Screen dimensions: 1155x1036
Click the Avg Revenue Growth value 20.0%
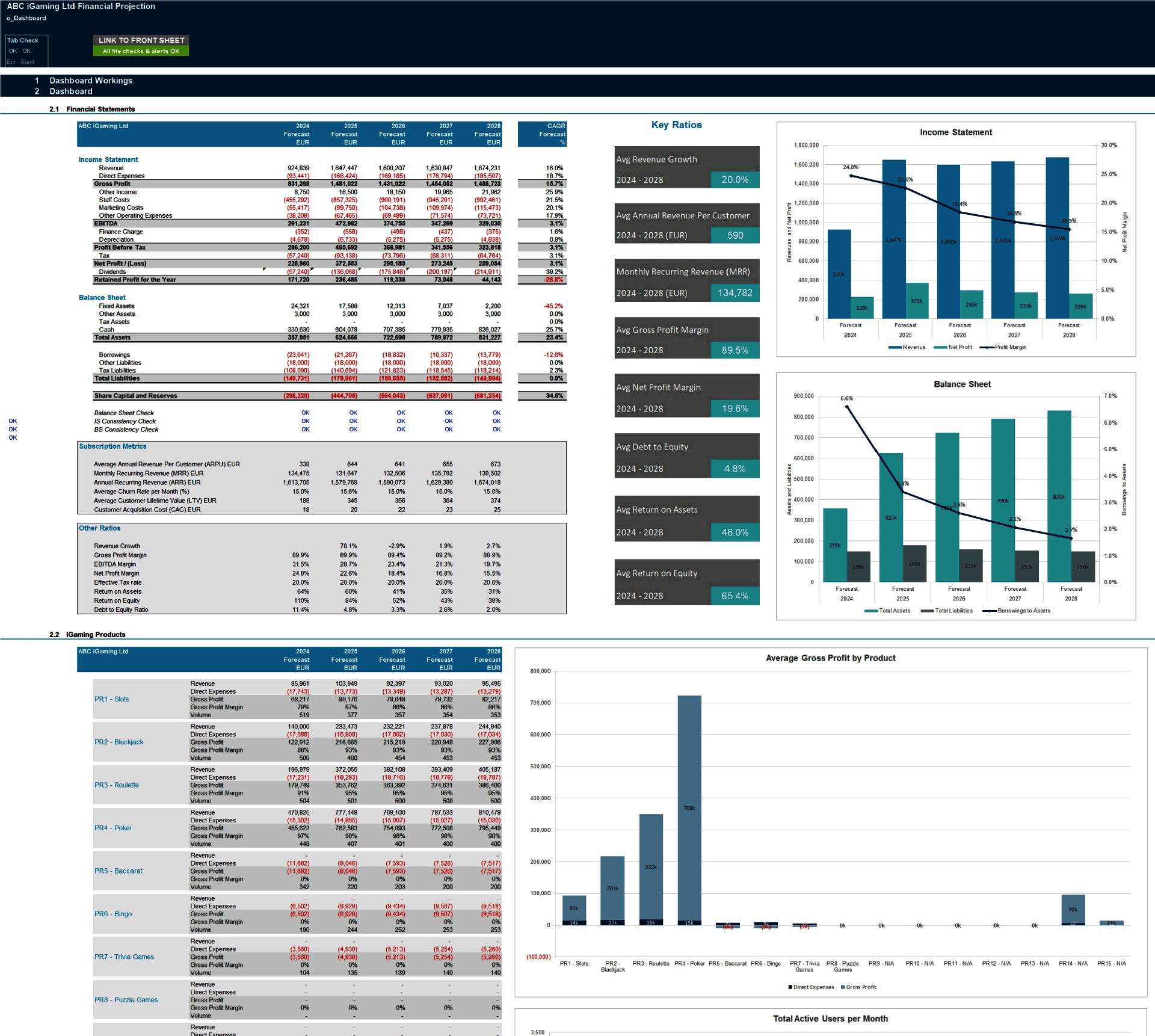tap(735, 180)
